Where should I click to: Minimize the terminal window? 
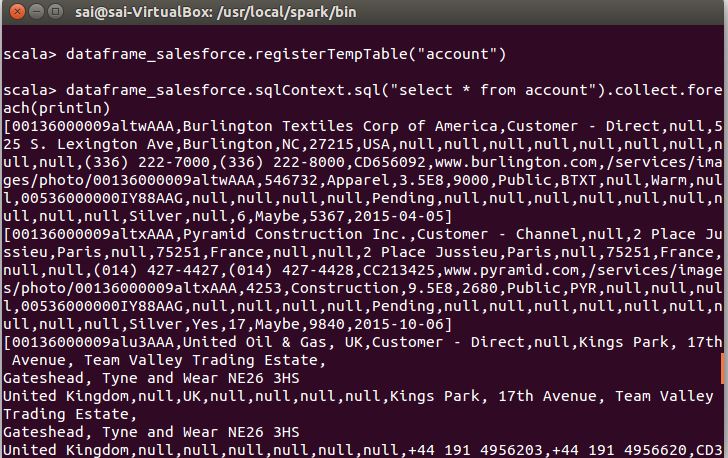click(32, 12)
